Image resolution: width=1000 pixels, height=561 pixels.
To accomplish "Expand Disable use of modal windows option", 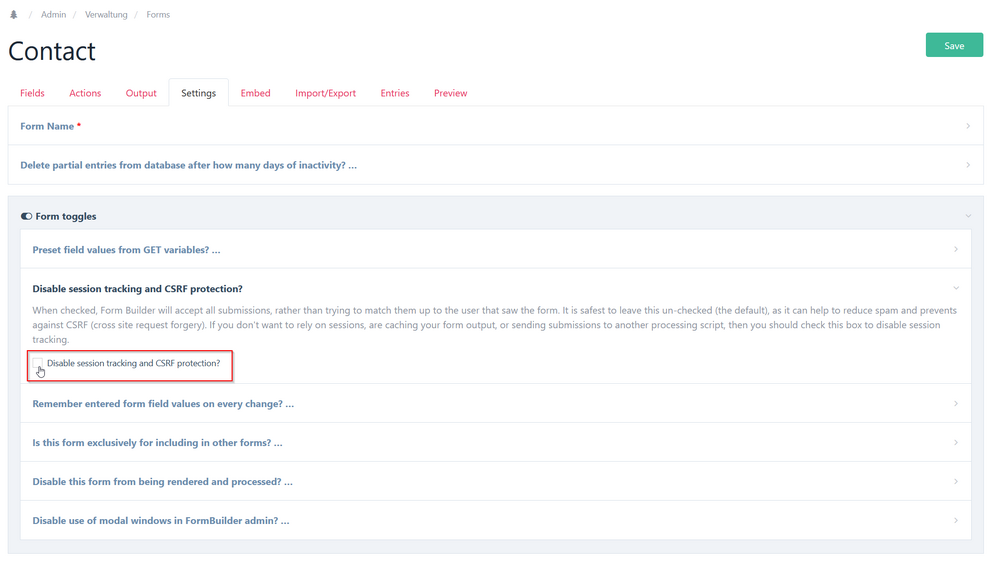I will (x=160, y=521).
